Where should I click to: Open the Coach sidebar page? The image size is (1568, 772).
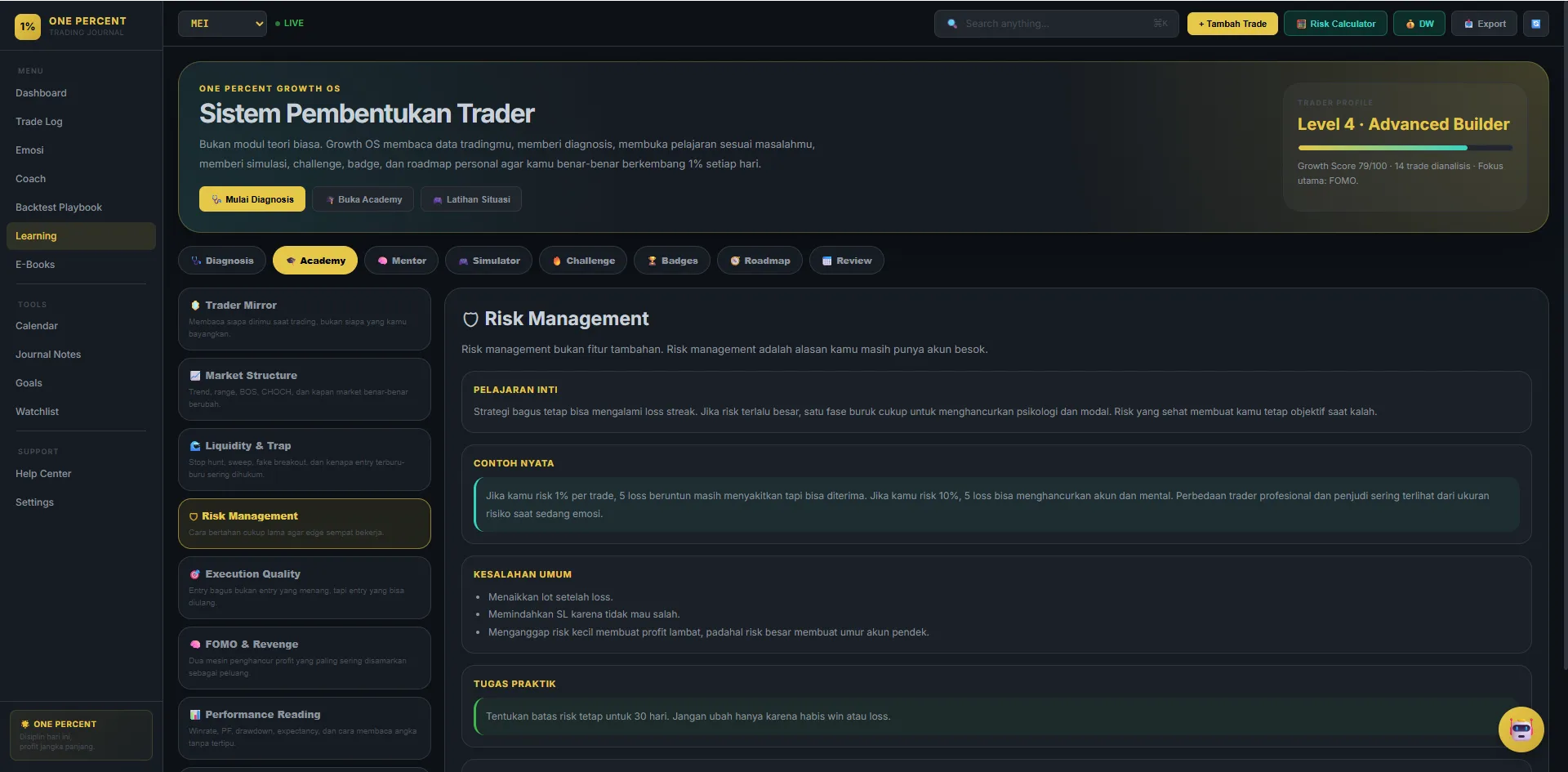[81, 179]
